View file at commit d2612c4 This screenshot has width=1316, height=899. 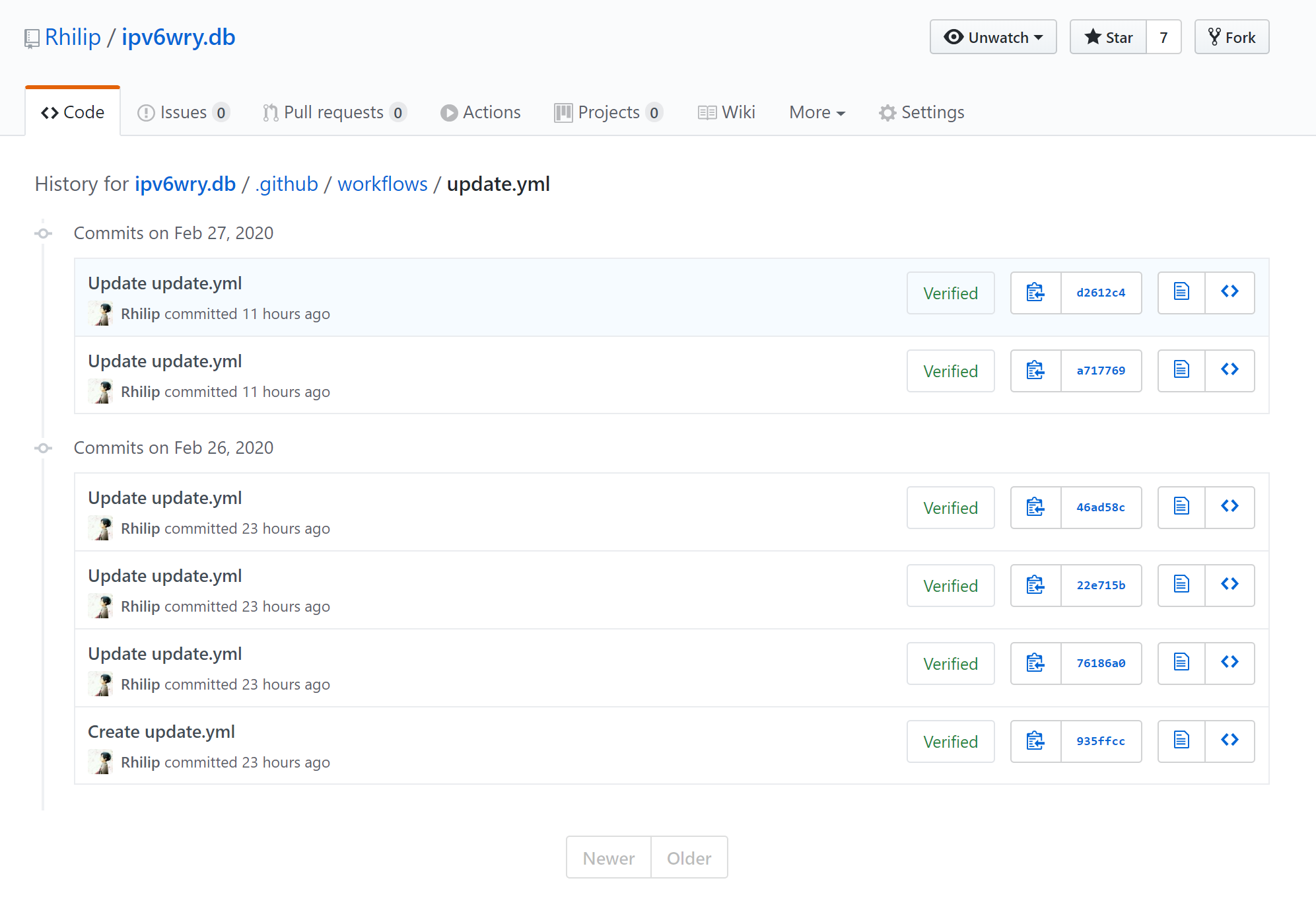click(1181, 293)
